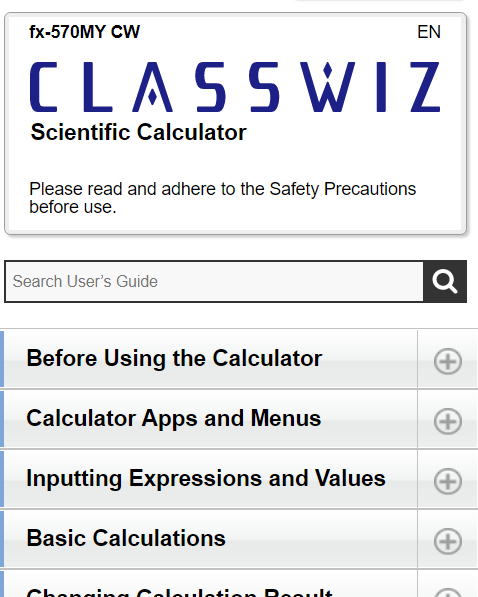Click the CLASSWIZ logo

pos(235,87)
